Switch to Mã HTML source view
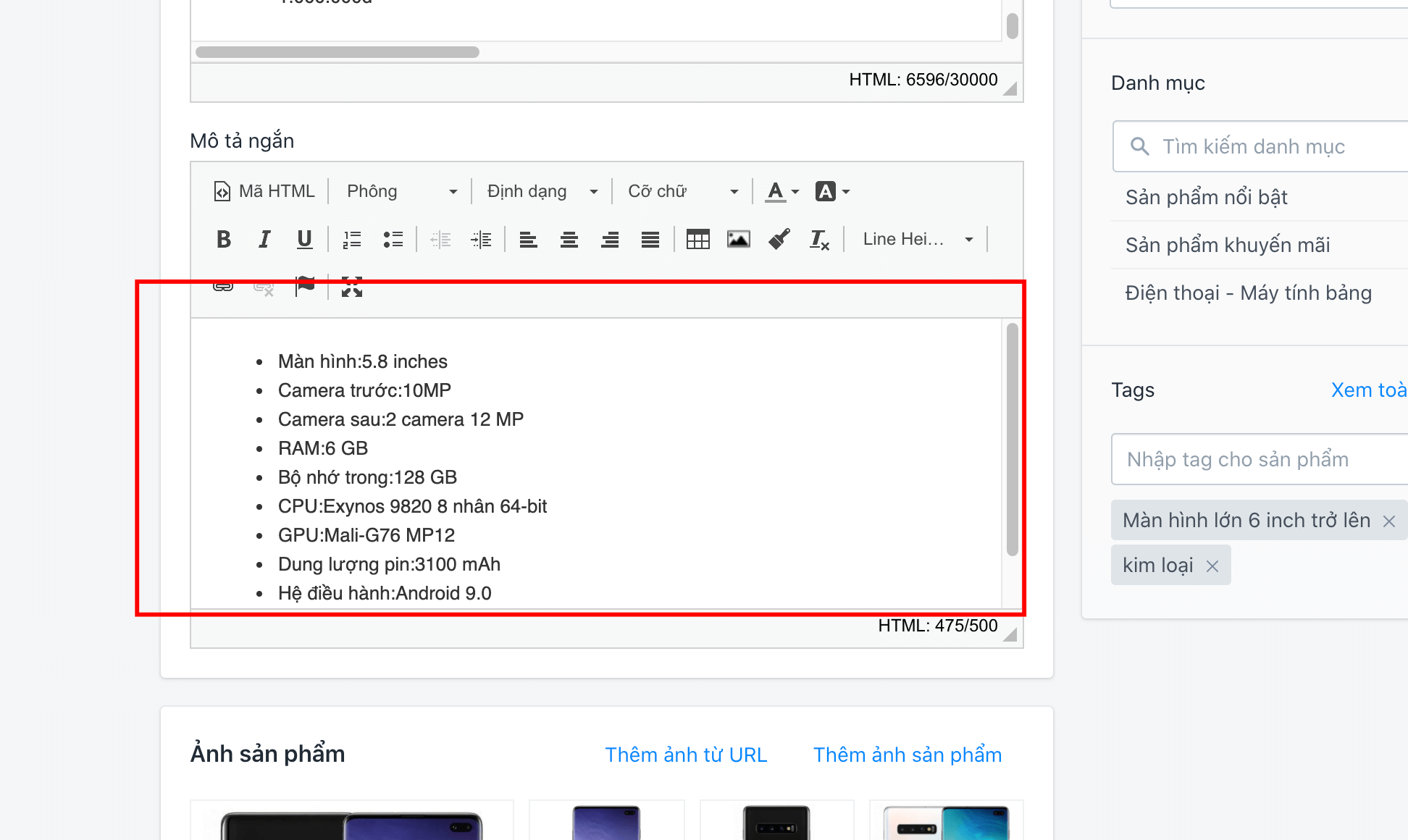This screenshot has width=1408, height=840. [264, 191]
